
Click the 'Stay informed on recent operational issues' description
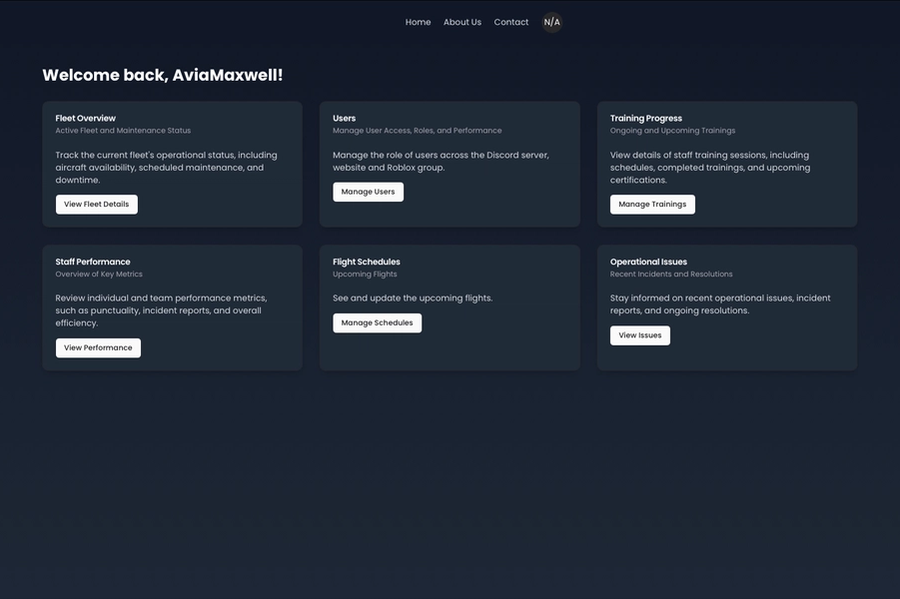(x=720, y=304)
